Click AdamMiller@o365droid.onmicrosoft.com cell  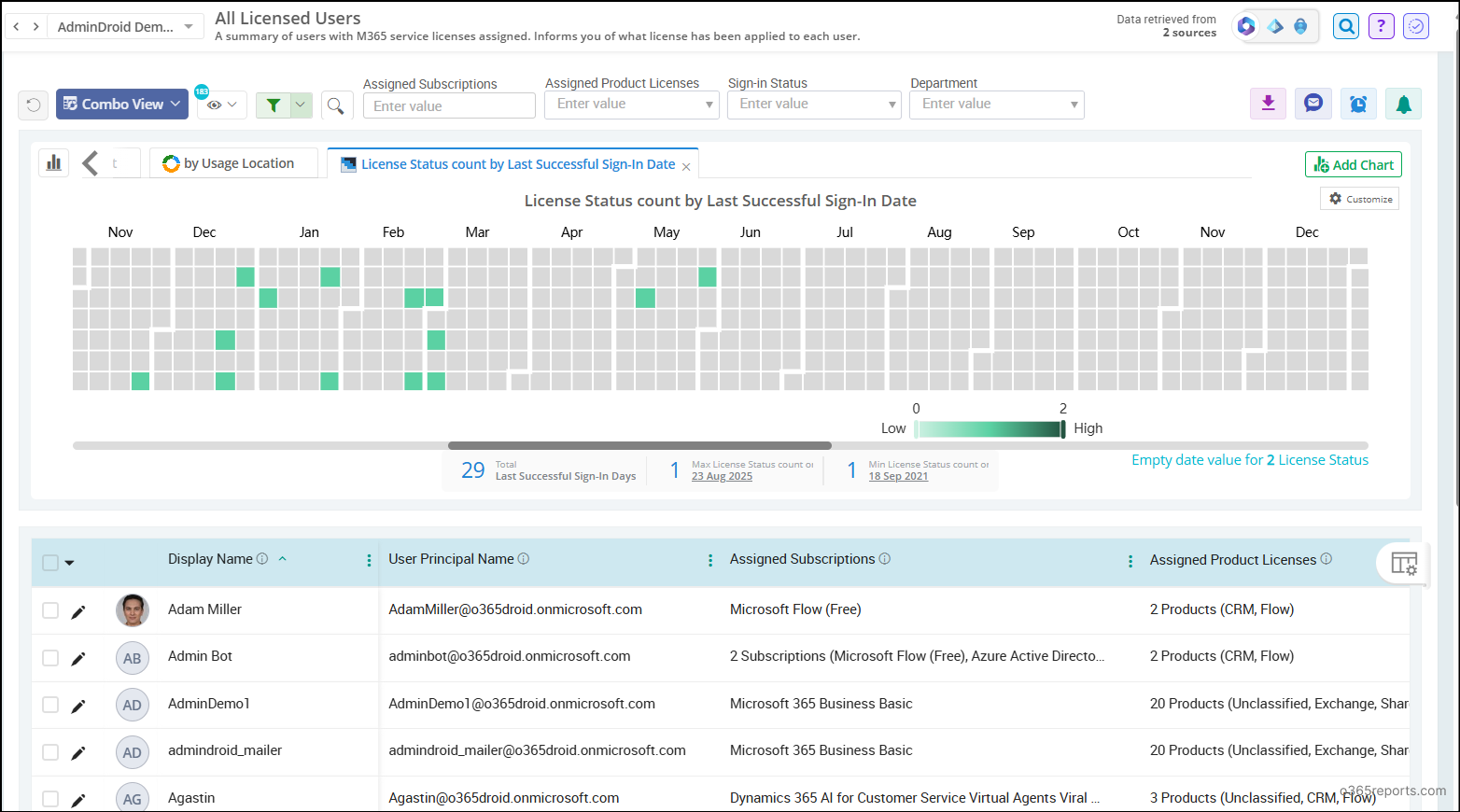pyautogui.click(x=515, y=609)
